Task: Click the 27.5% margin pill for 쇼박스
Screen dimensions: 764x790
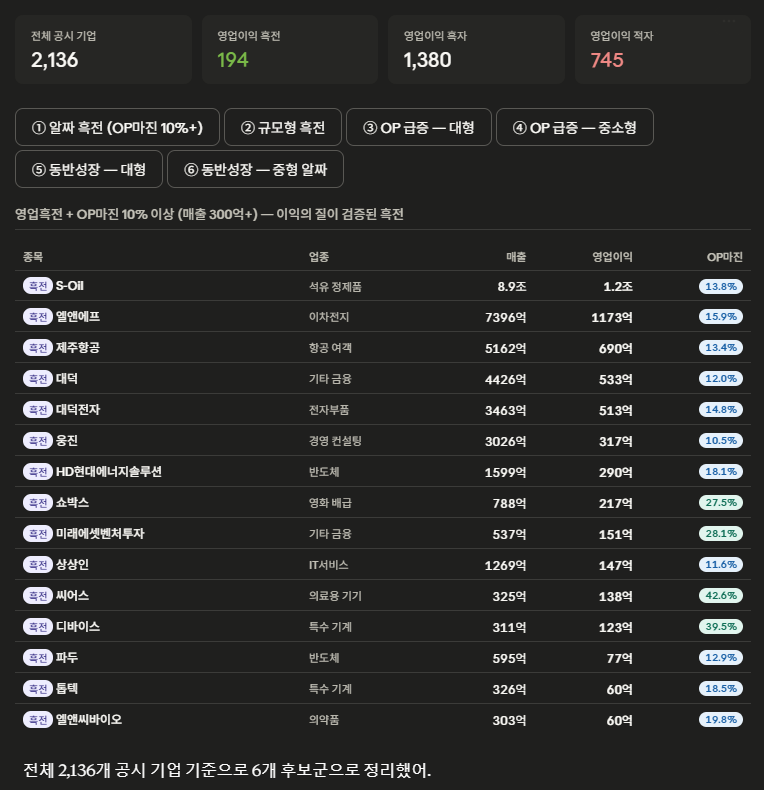Action: click(721, 502)
